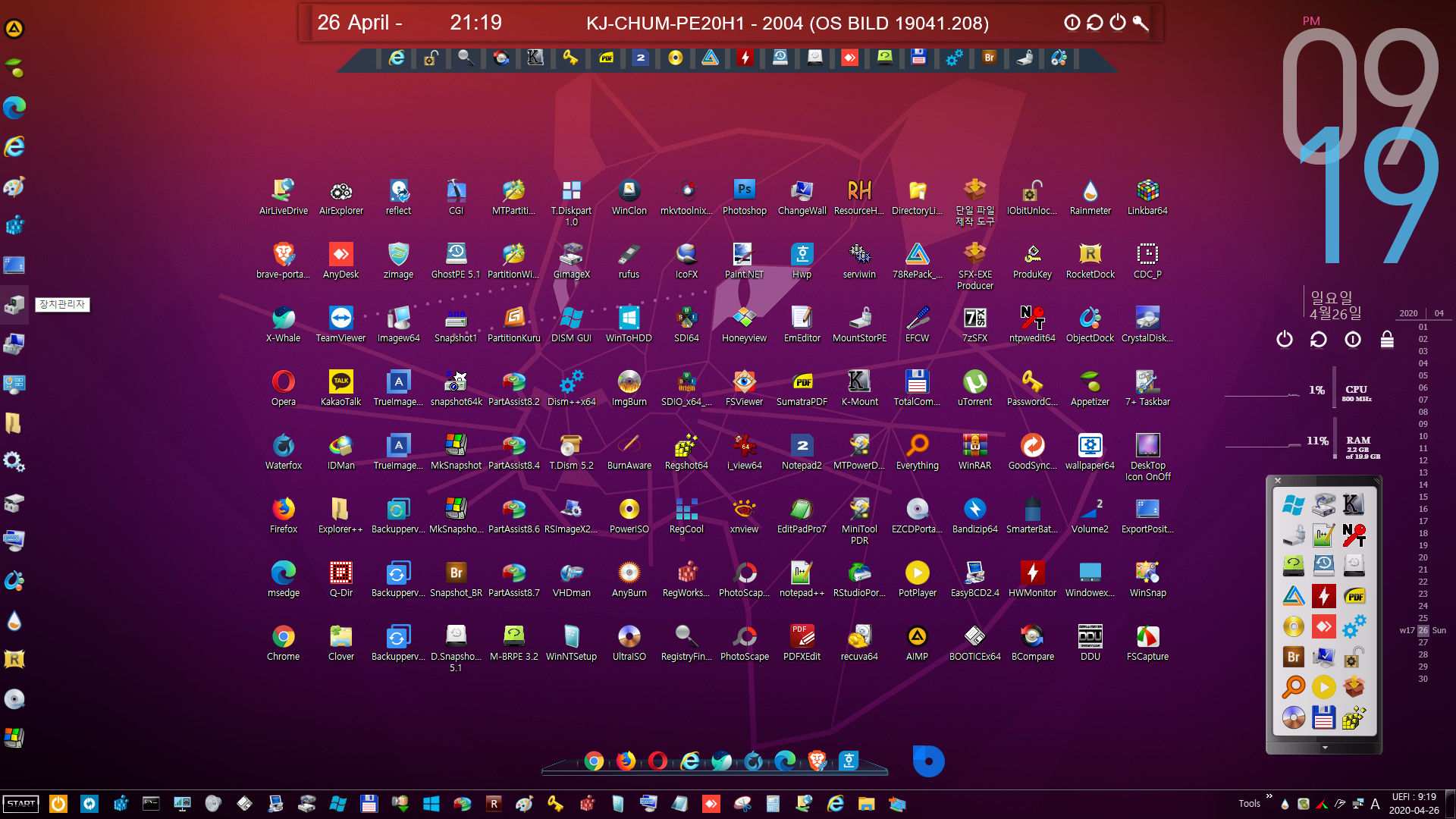Open Brave from the bottom dock
Viewport: 1456px width, 819px height.
click(817, 761)
